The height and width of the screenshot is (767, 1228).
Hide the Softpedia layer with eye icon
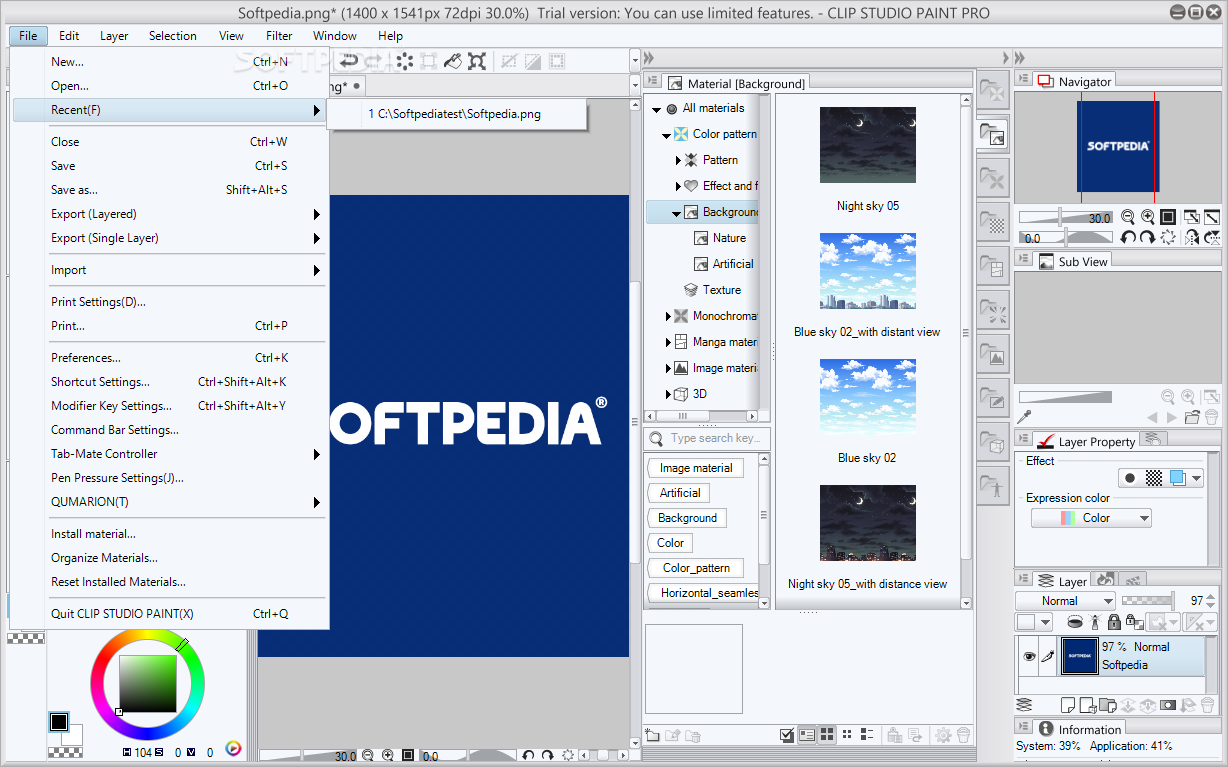(1028, 656)
